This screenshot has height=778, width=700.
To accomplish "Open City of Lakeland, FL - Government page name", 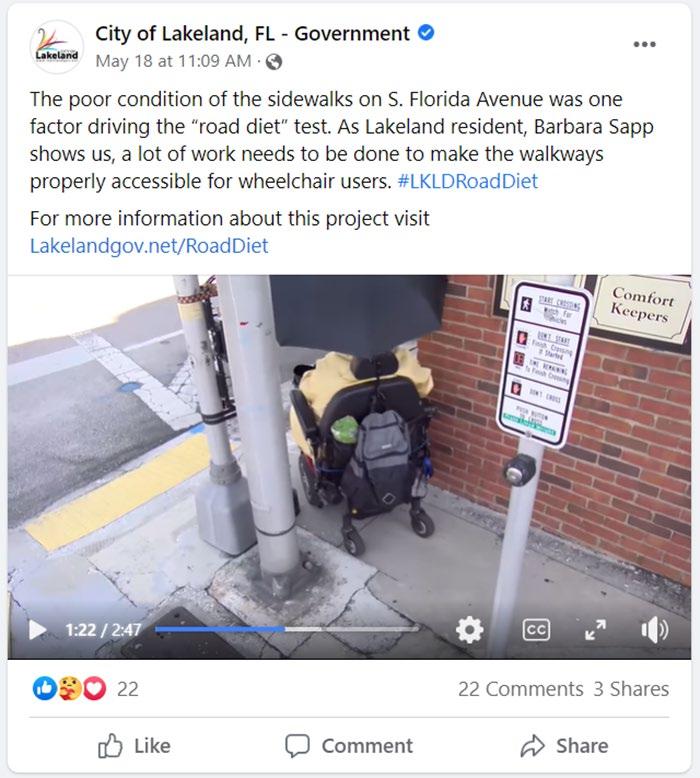I will (x=252, y=34).
